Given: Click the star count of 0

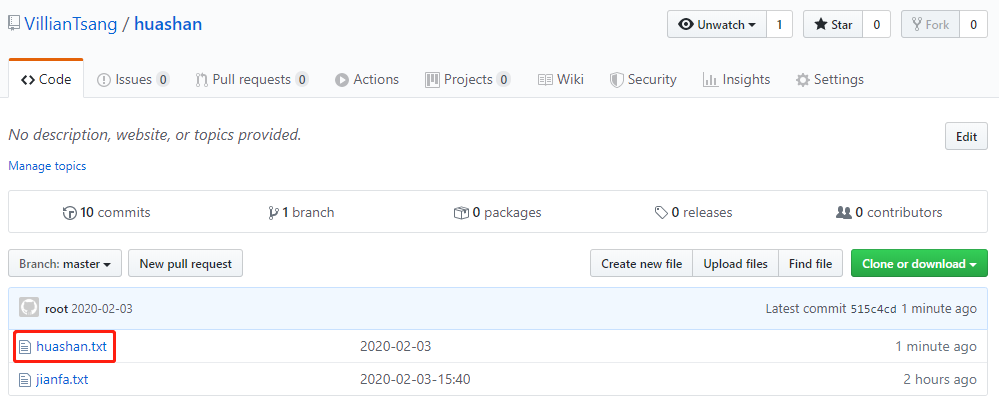Looking at the screenshot, I should click(877, 25).
